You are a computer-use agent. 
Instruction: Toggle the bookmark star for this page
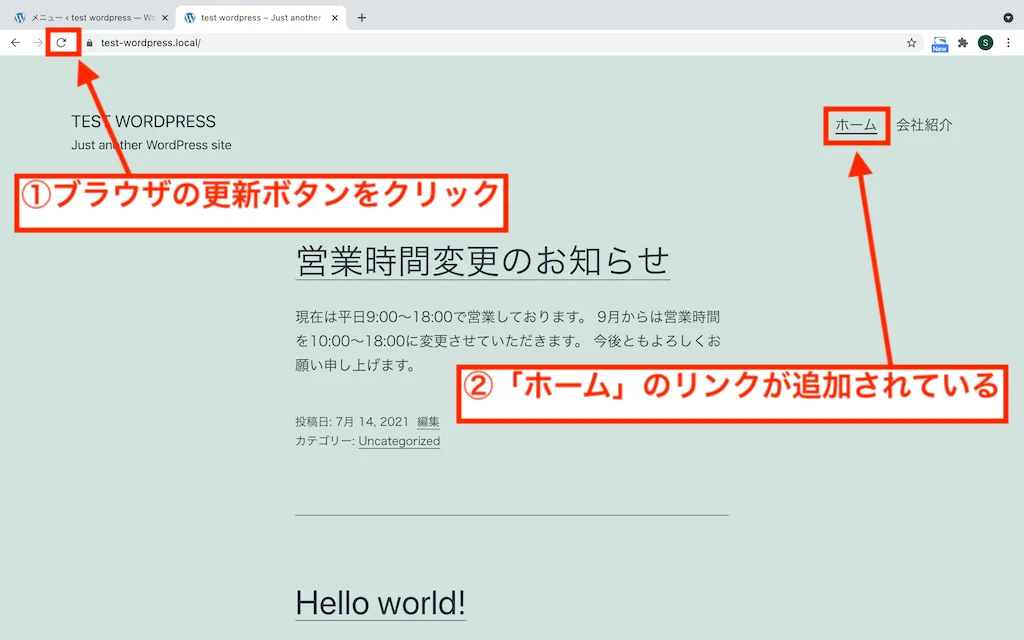[x=911, y=43]
